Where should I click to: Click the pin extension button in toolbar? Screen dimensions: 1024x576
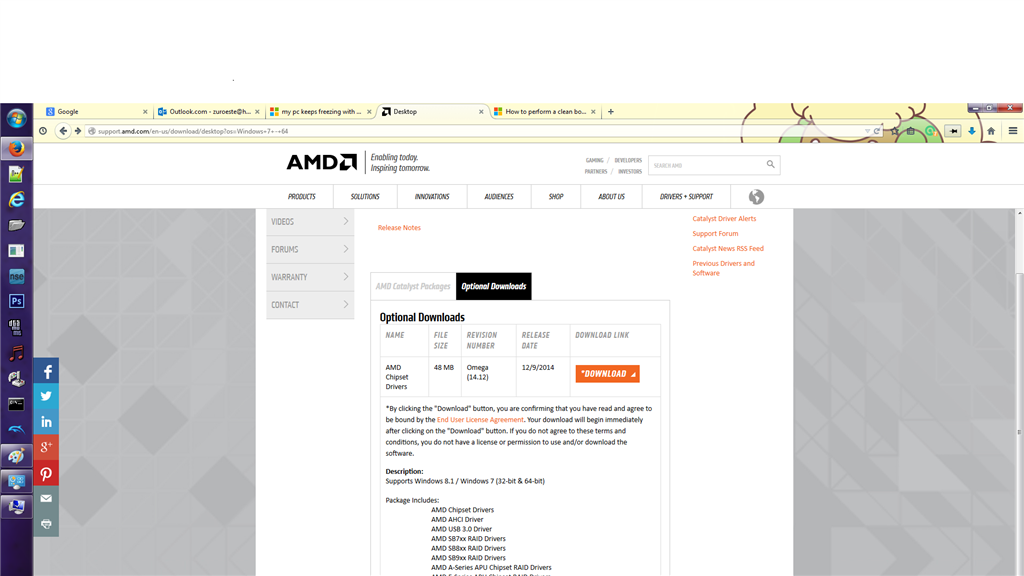[953, 131]
